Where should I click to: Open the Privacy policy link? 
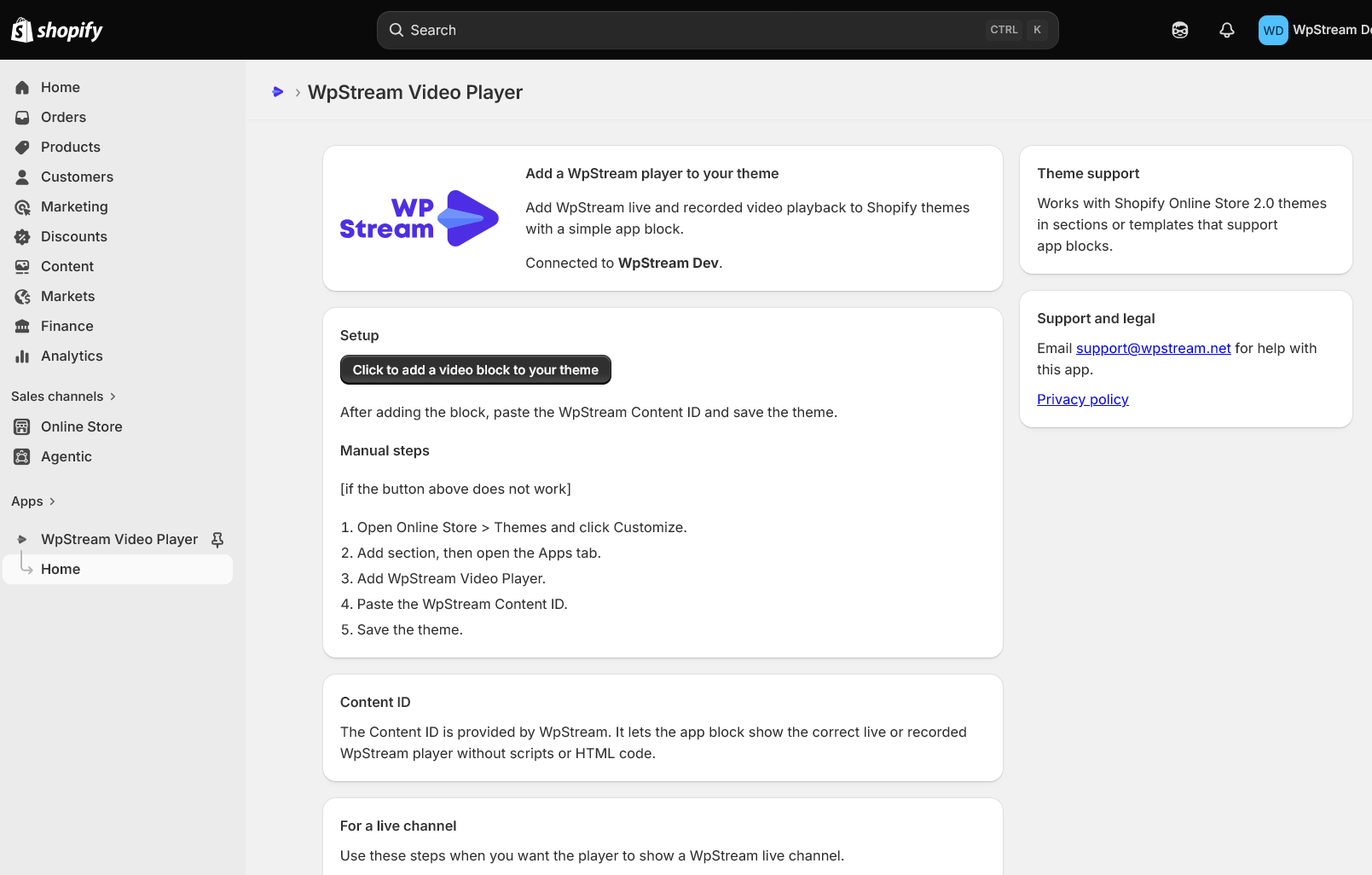point(1083,399)
